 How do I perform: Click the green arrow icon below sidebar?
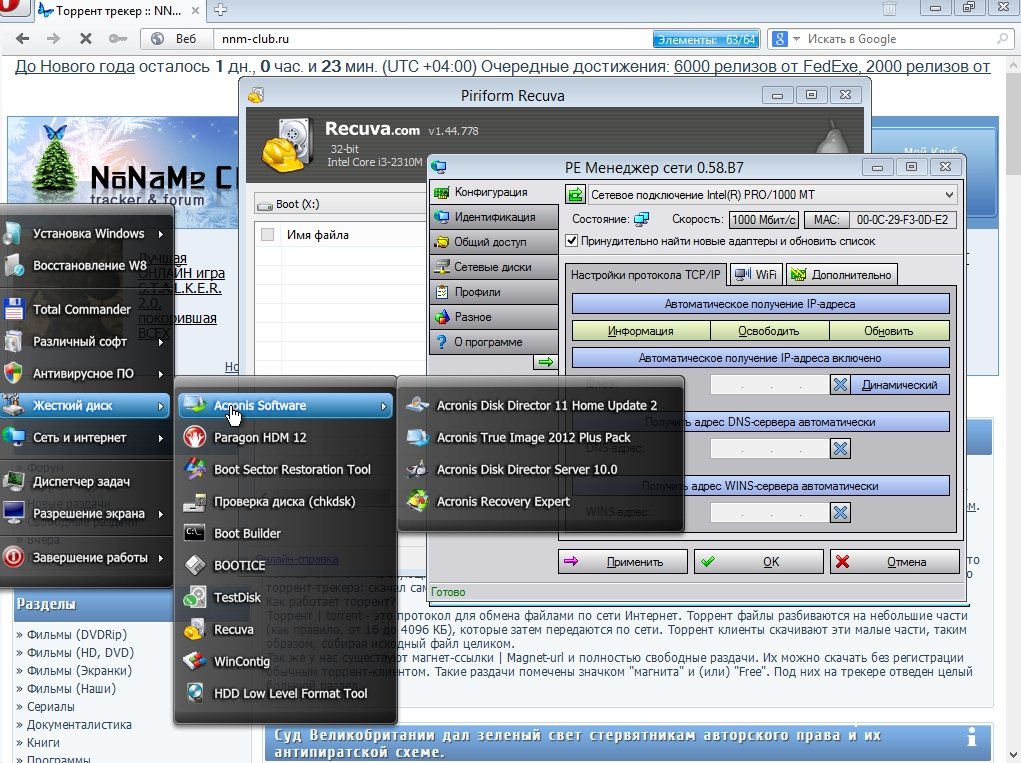pos(545,362)
